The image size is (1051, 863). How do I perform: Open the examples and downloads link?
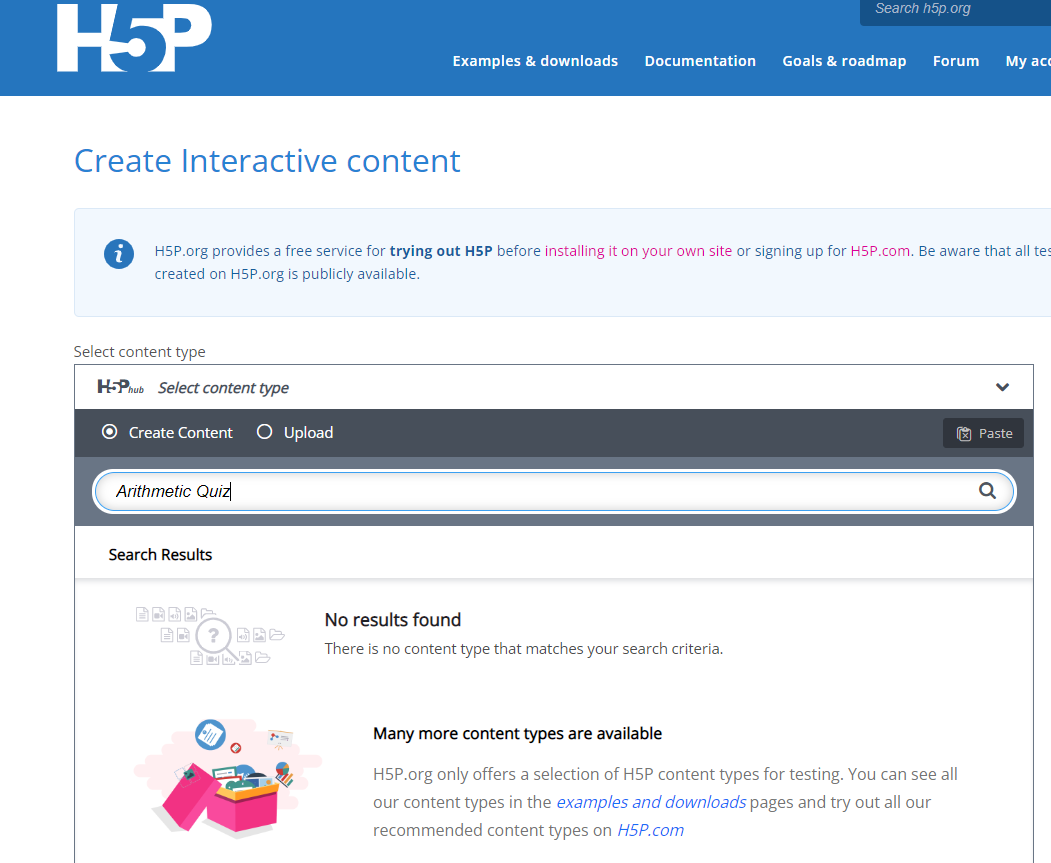[651, 802]
